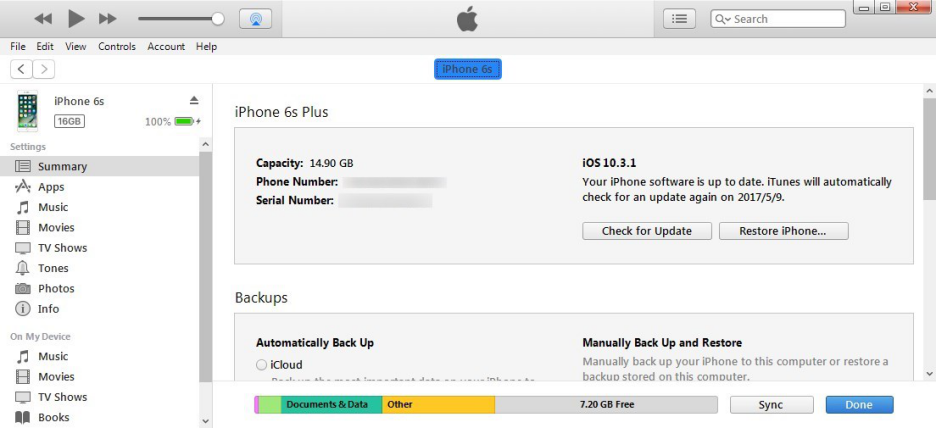Click the Other storage segment

(439, 405)
